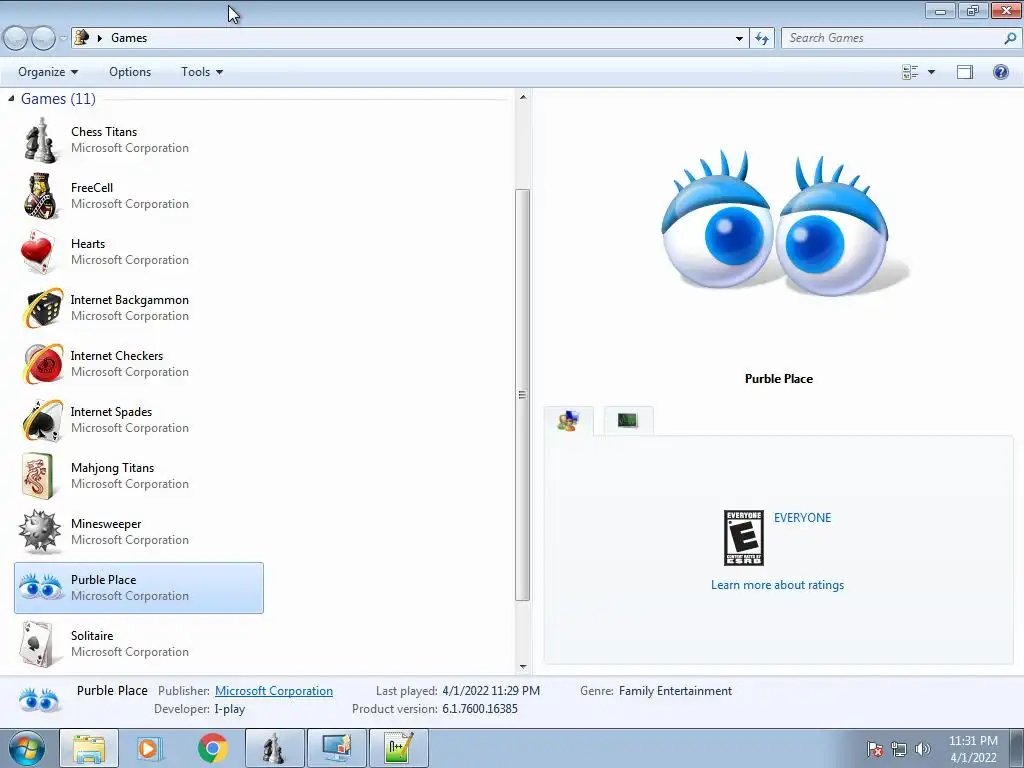Open the address bar history dropdown

coord(739,39)
